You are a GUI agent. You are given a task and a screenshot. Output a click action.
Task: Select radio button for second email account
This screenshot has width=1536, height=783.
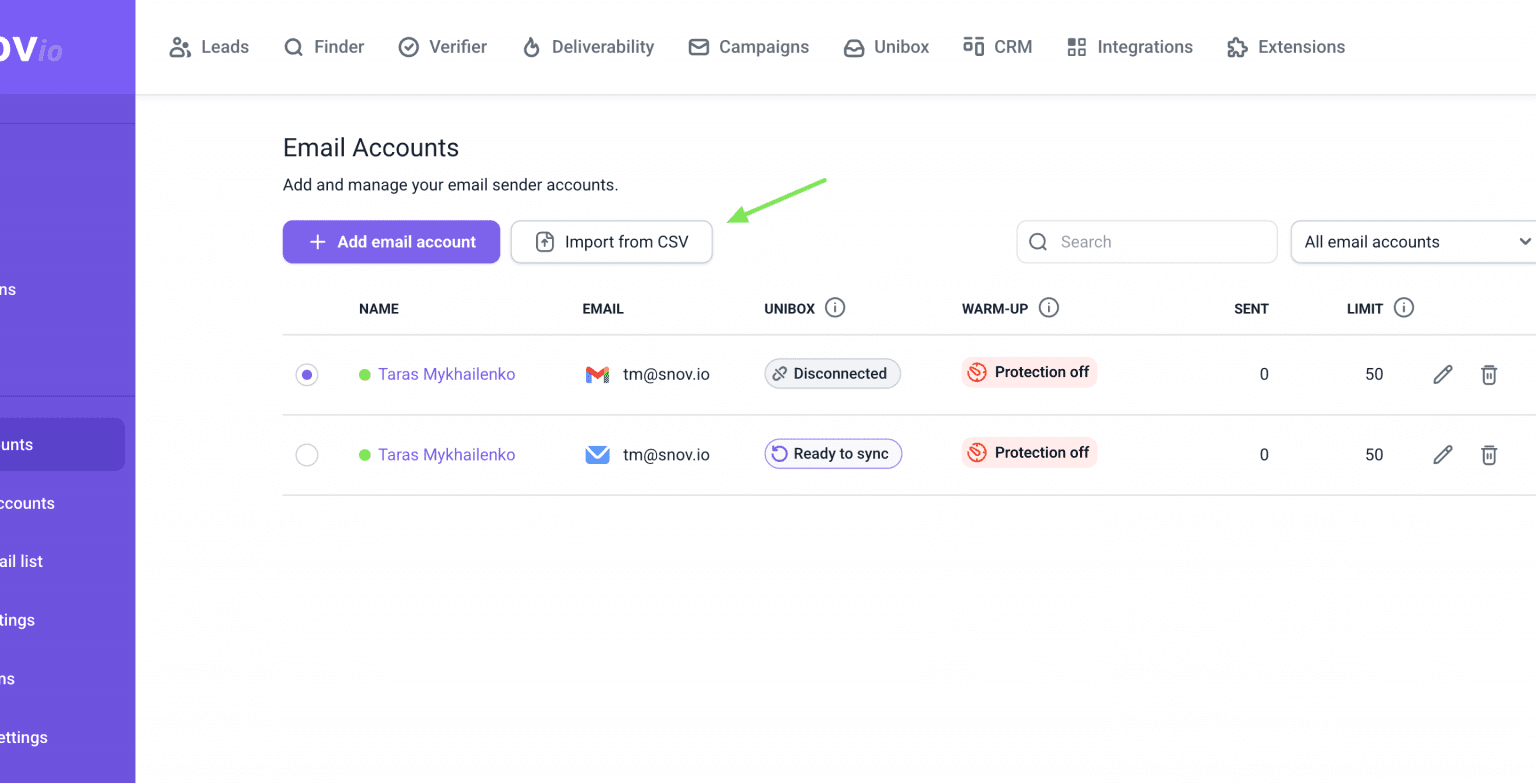(x=307, y=455)
